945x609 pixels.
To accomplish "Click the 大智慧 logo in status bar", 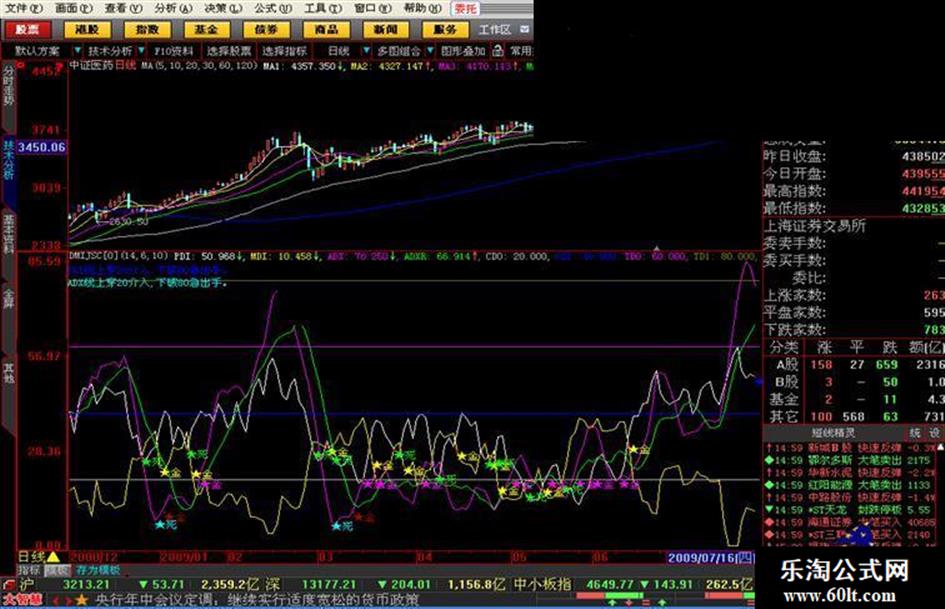I will (23, 600).
